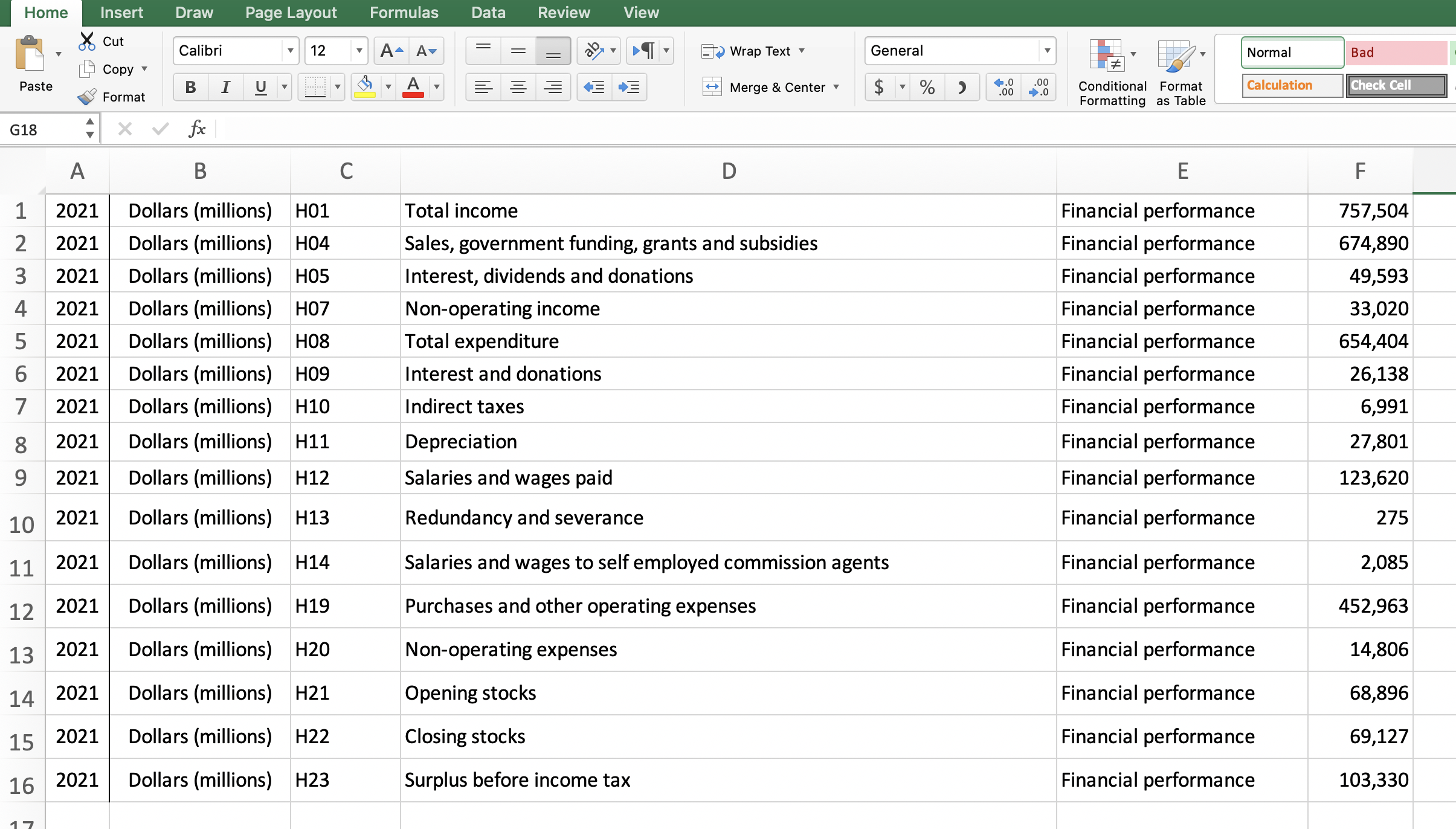Open the General number format dropdown

pos(1046,51)
